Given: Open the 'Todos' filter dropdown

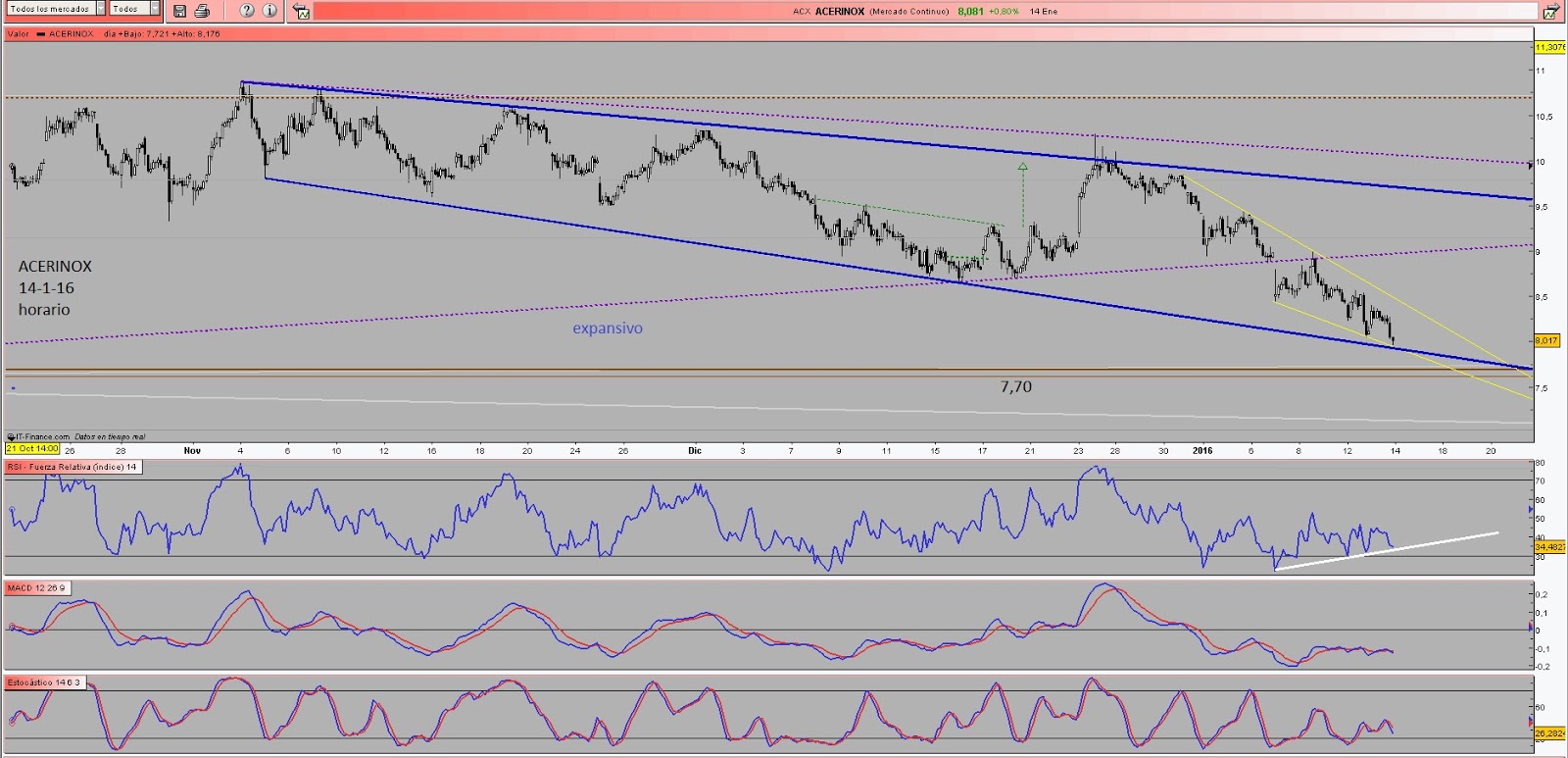Looking at the screenshot, I should (134, 9).
